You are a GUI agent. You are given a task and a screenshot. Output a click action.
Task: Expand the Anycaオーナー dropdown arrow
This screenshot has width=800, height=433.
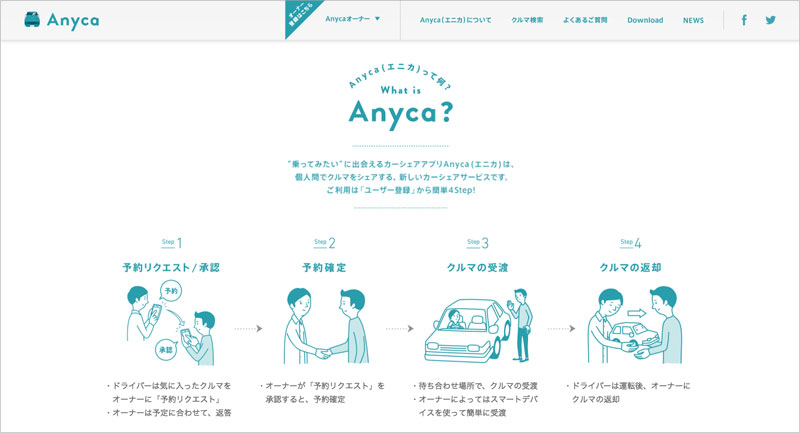coord(378,19)
